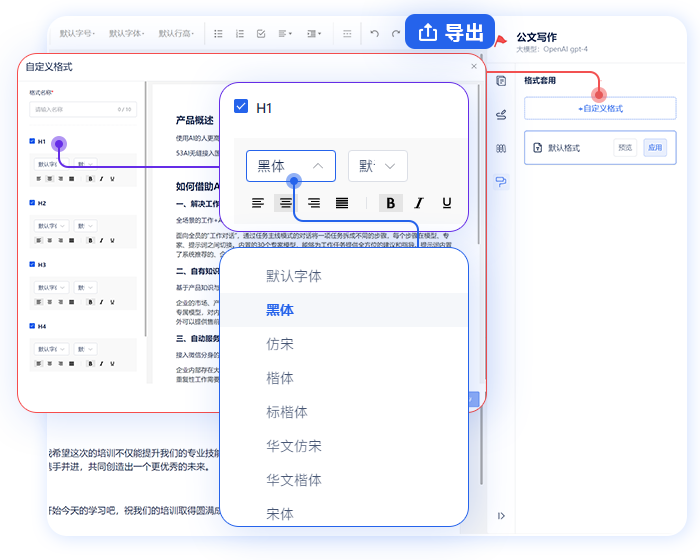Click 预览 on the 默认格式 card
This screenshot has height=560, width=700.
coord(625,148)
